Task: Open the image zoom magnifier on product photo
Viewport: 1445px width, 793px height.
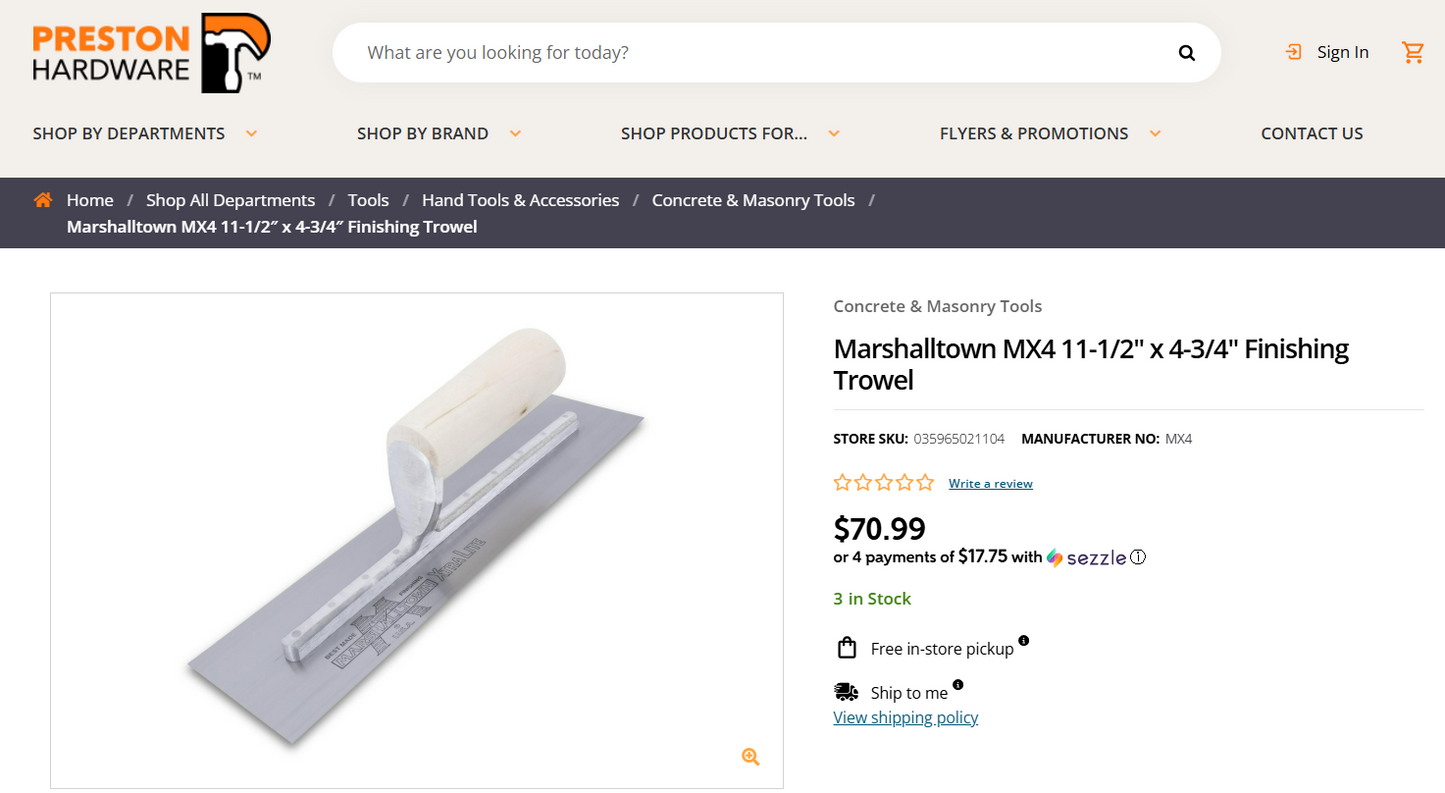Action: point(749,757)
